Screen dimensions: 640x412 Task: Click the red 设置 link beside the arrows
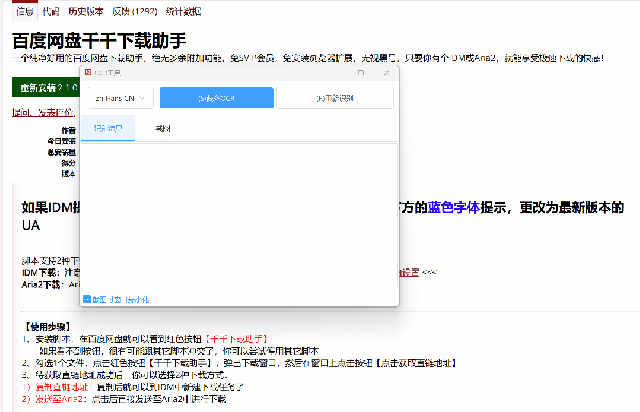409,272
